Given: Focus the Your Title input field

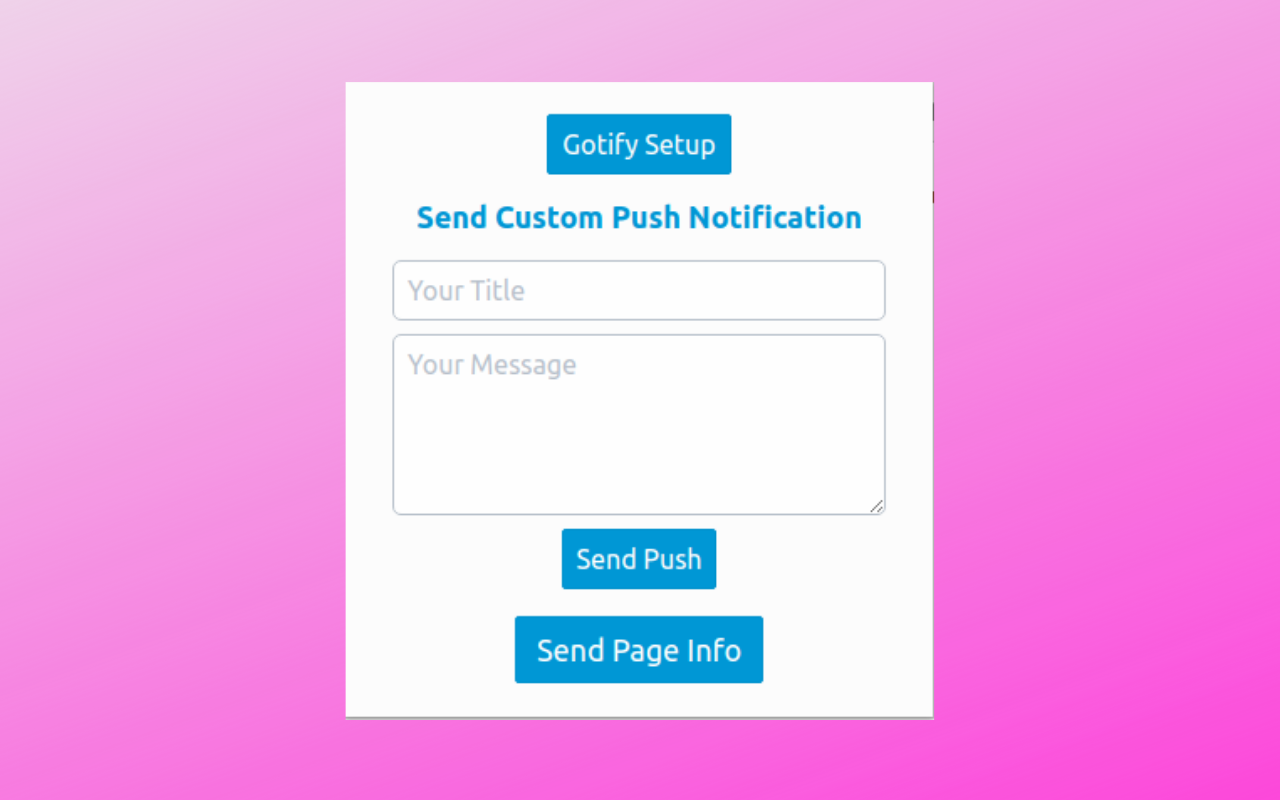Looking at the screenshot, I should coord(638,291).
